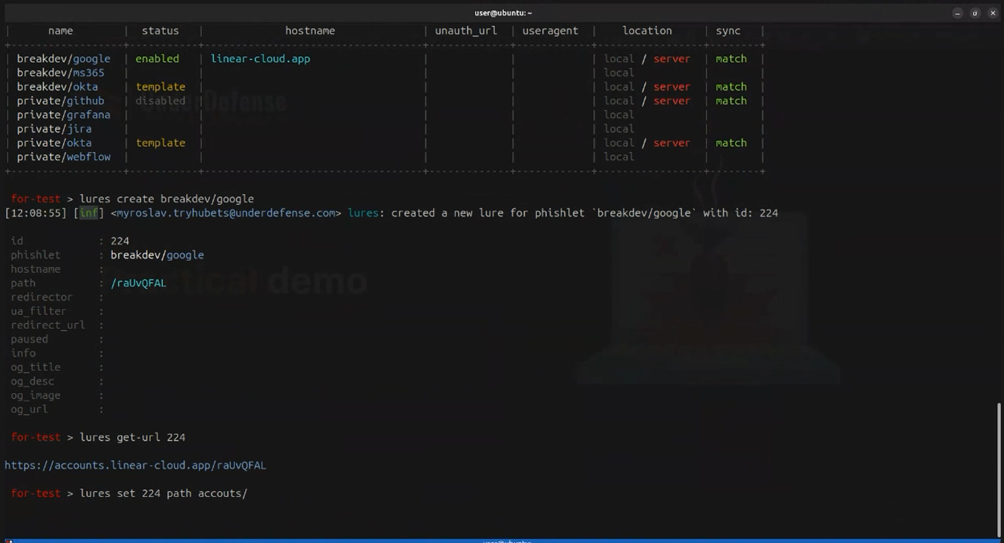Image resolution: width=1004 pixels, height=543 pixels.
Task: Click the terminal window close button
Action: click(992, 13)
